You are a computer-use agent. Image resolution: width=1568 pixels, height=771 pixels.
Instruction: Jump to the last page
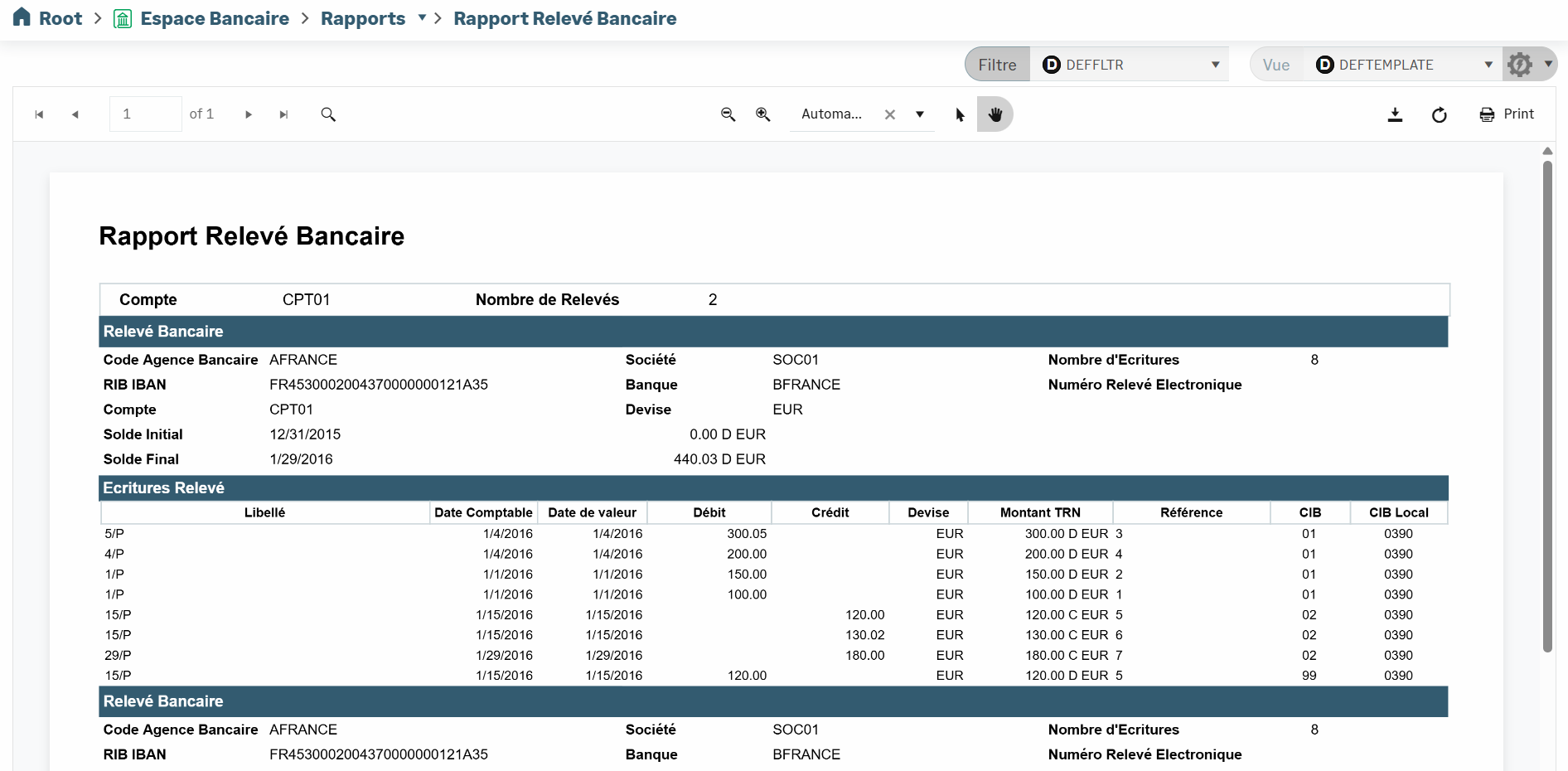(283, 114)
